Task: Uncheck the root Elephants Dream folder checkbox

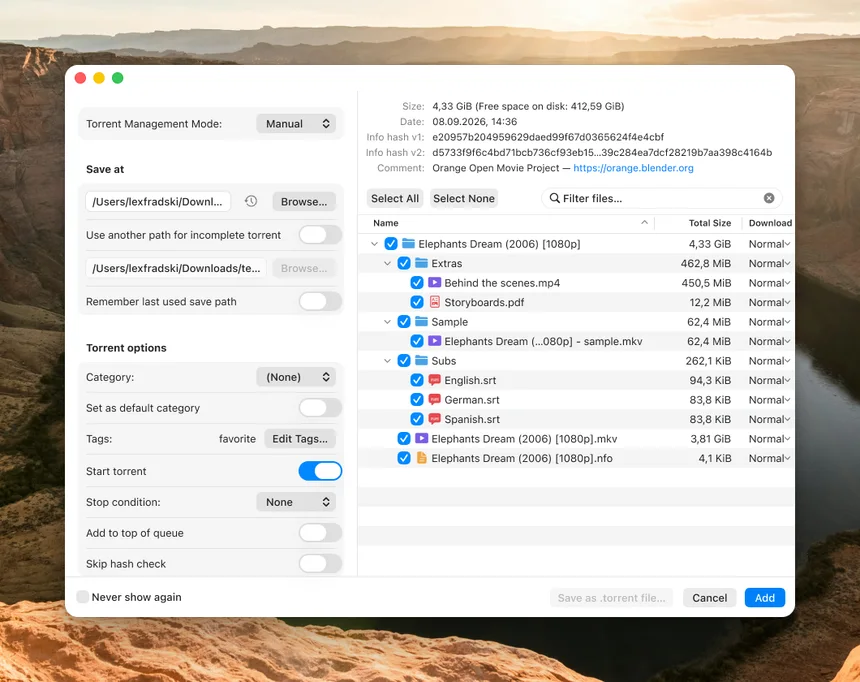Action: 391,244
